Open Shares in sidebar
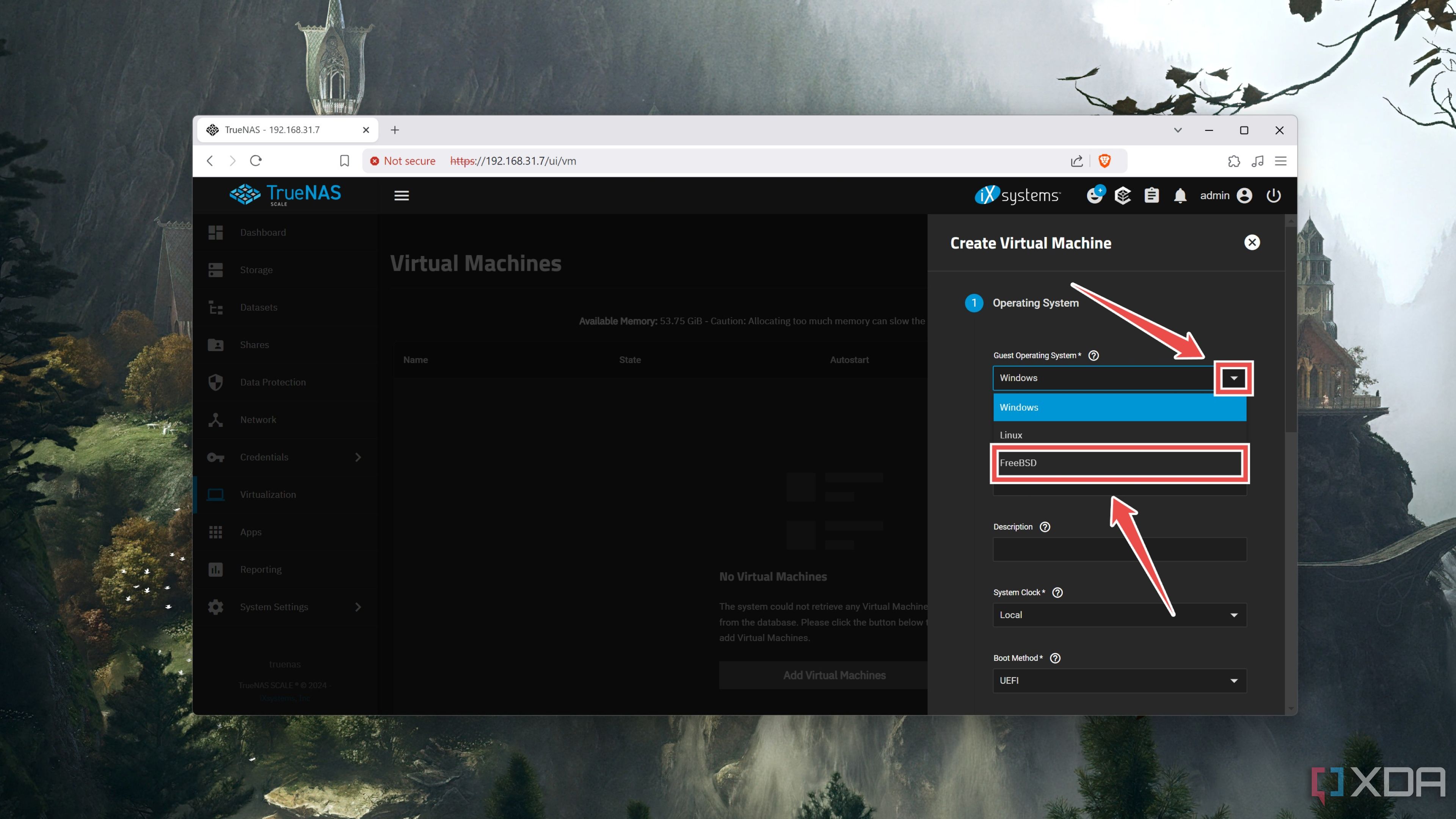Viewport: 1456px width, 819px height. click(286, 345)
